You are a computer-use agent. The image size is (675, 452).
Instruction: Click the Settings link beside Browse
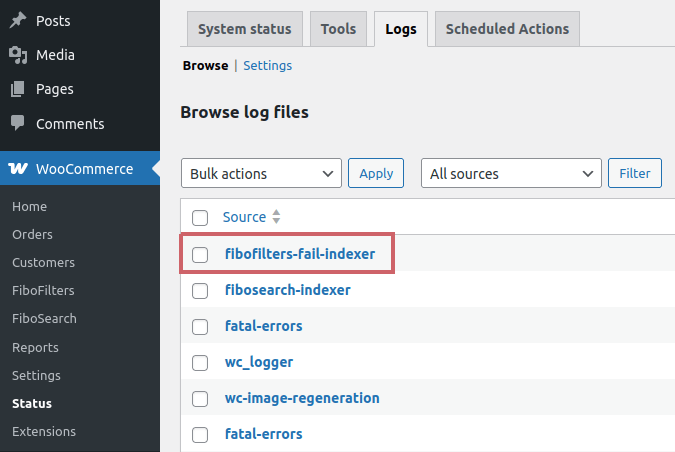[267, 65]
